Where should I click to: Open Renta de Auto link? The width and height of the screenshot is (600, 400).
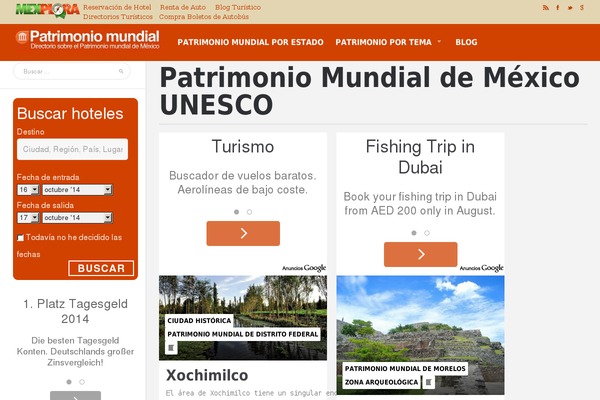183,7
